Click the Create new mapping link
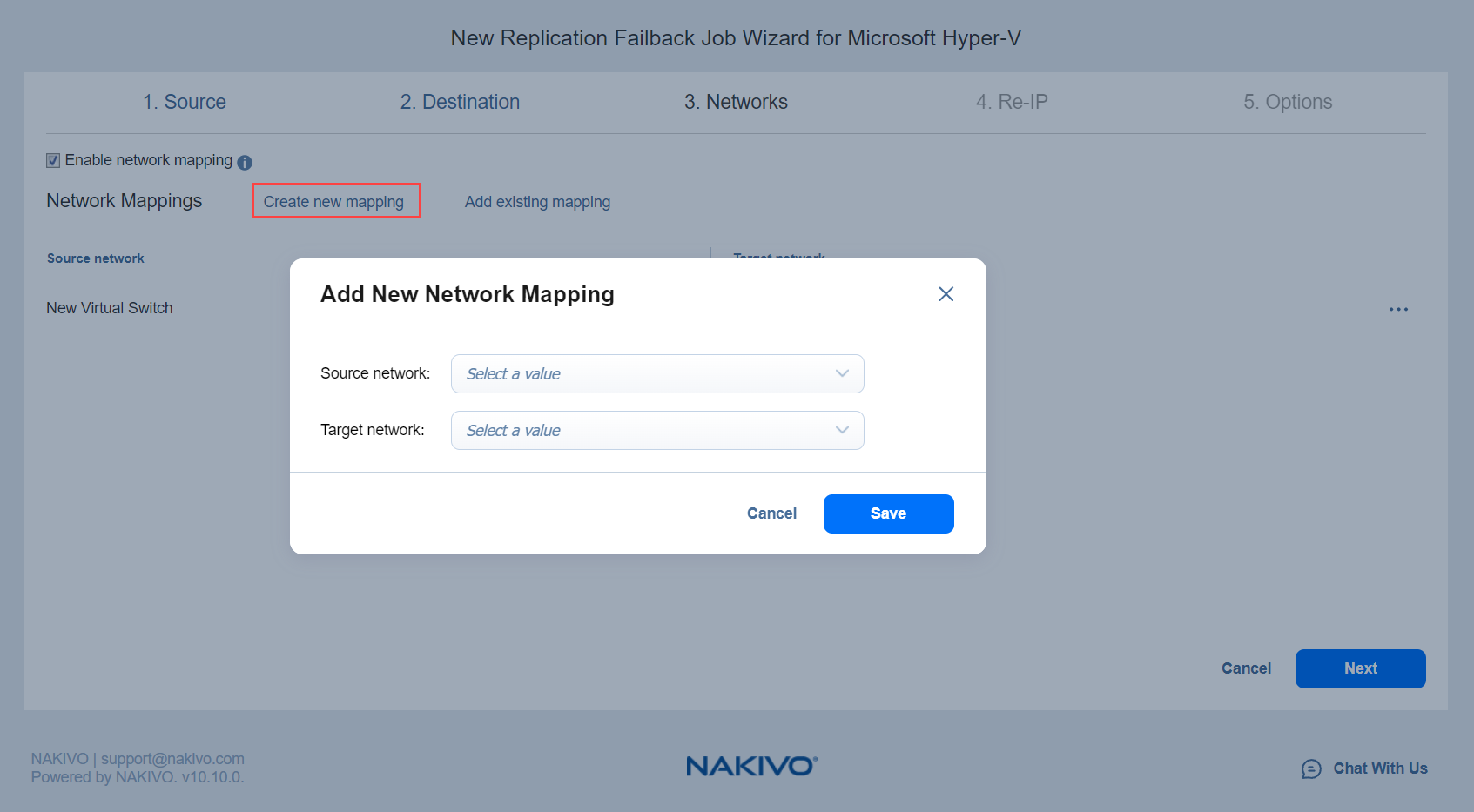Viewport: 1474px width, 812px height. click(333, 202)
